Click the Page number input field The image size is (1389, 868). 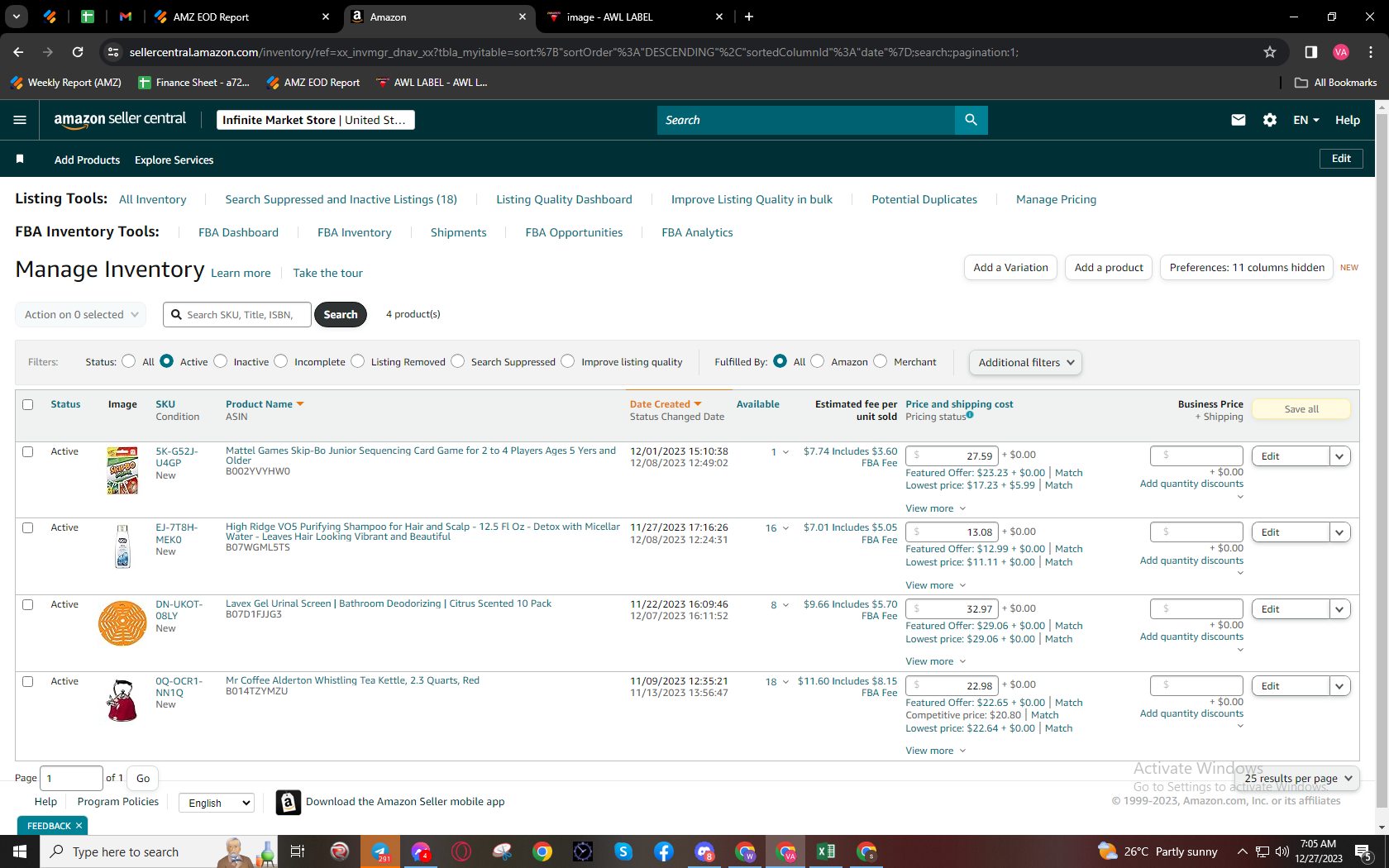point(71,778)
